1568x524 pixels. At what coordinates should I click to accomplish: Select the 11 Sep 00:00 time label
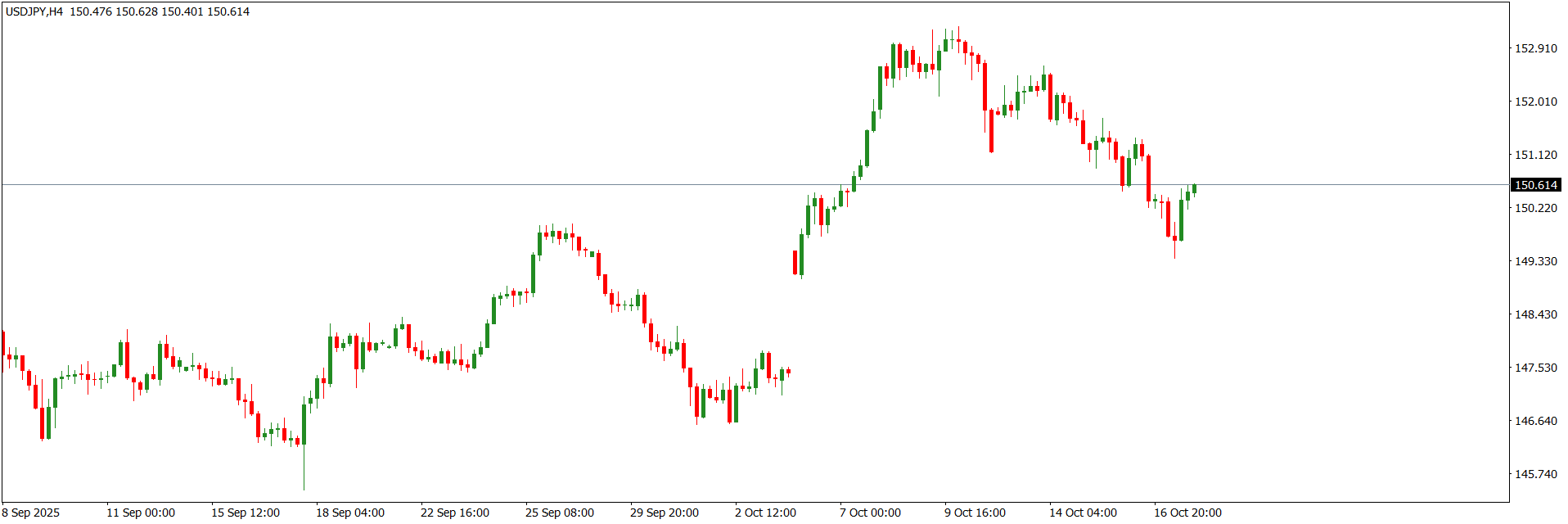(141, 513)
